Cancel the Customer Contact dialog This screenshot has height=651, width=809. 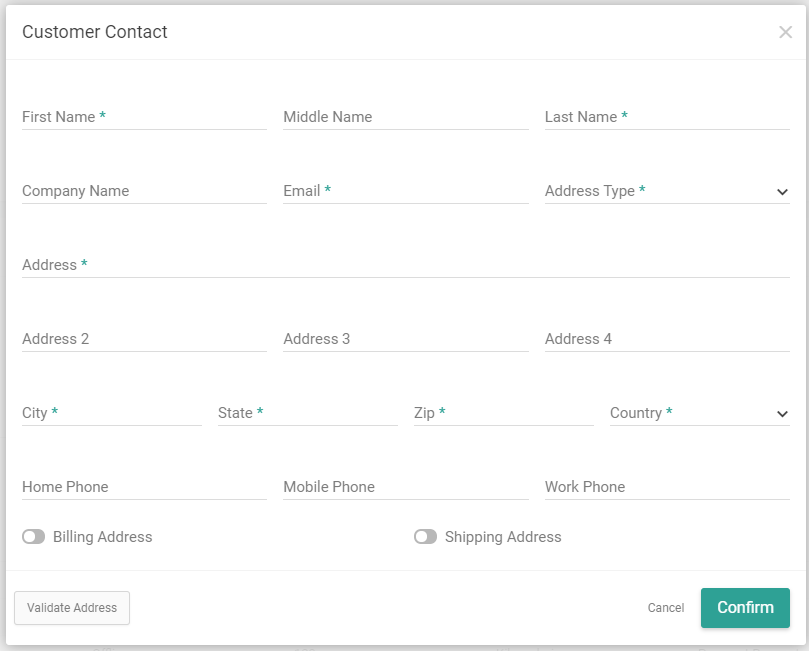coord(665,608)
